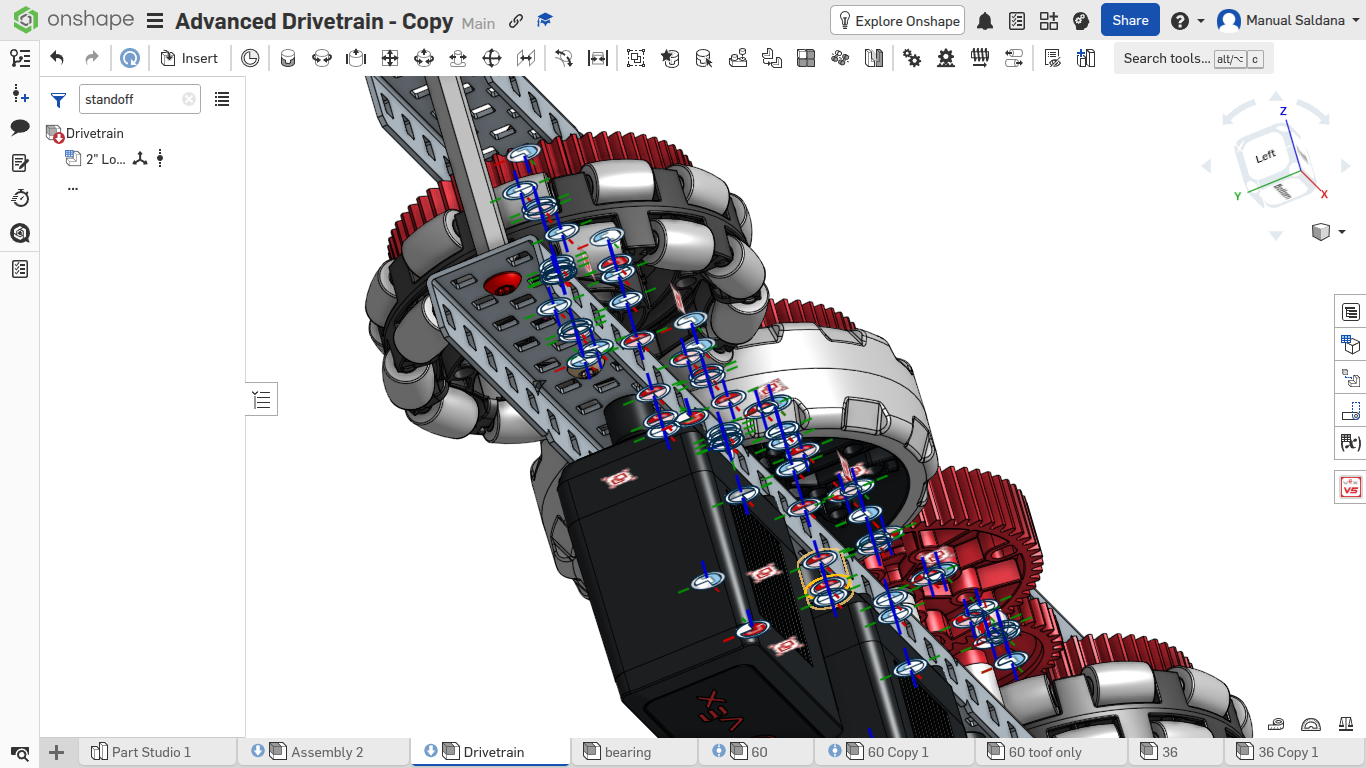Click the Replicate tool icon

tap(738, 58)
